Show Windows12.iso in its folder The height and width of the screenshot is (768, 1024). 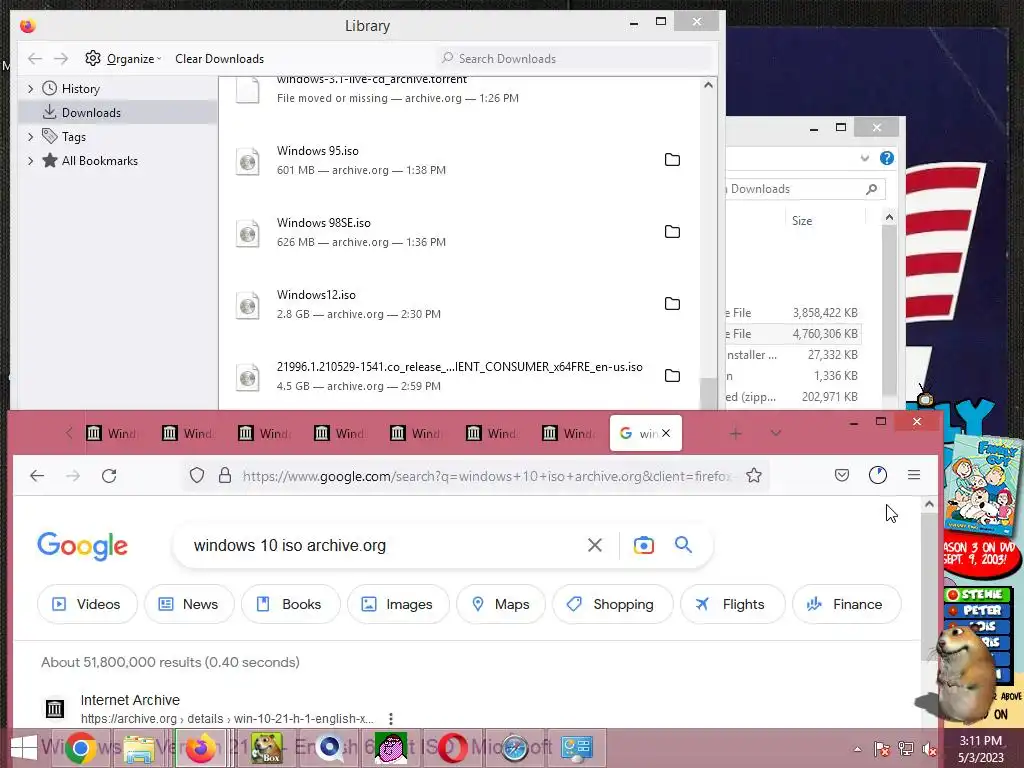pyautogui.click(x=672, y=304)
